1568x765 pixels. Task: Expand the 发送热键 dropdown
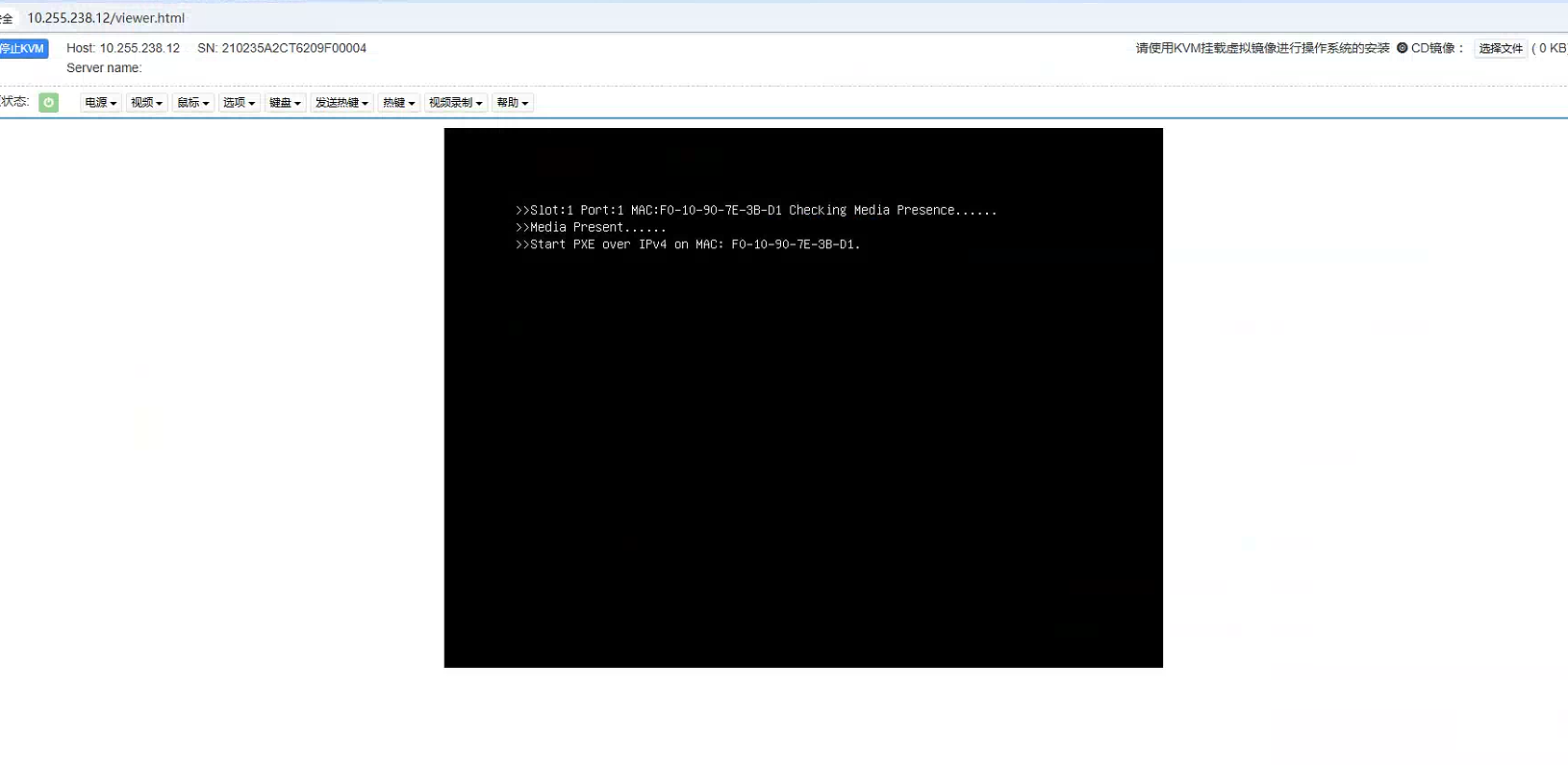coord(341,102)
